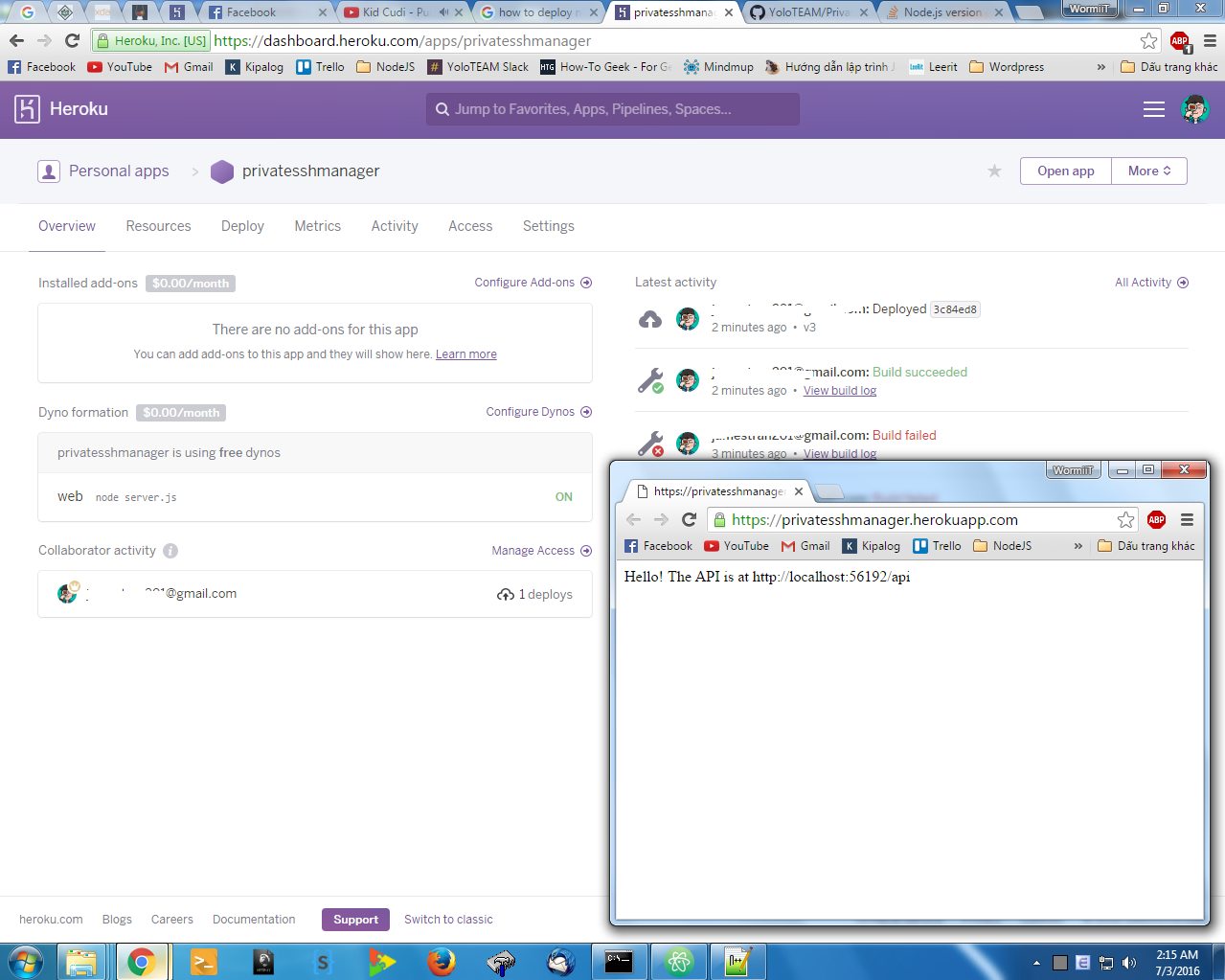
Task: Switch to the Facebook browser tab
Action: pos(266,12)
